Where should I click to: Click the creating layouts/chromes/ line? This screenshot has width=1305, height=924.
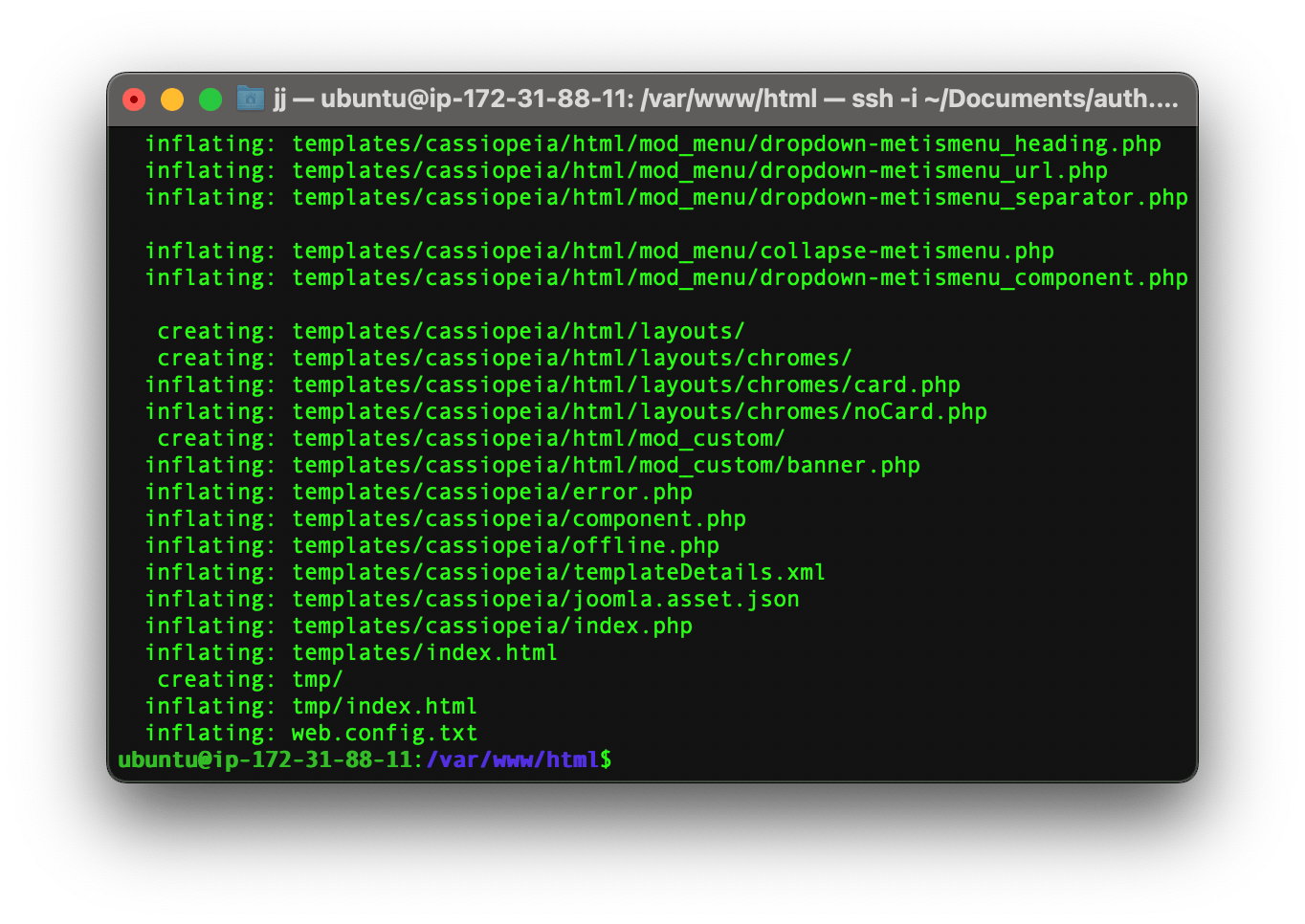point(505,359)
